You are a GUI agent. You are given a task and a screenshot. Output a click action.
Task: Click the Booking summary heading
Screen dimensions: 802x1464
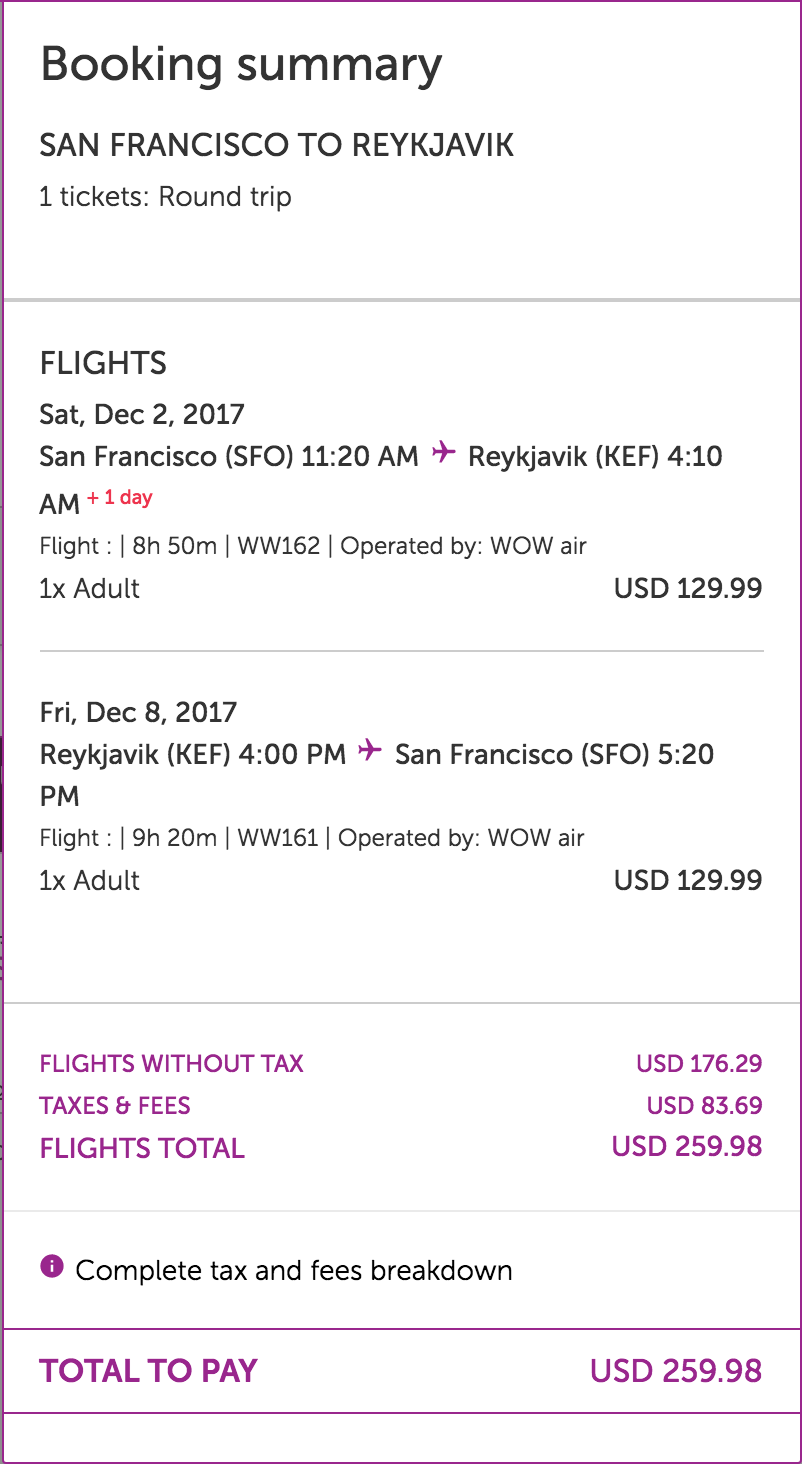click(x=240, y=66)
